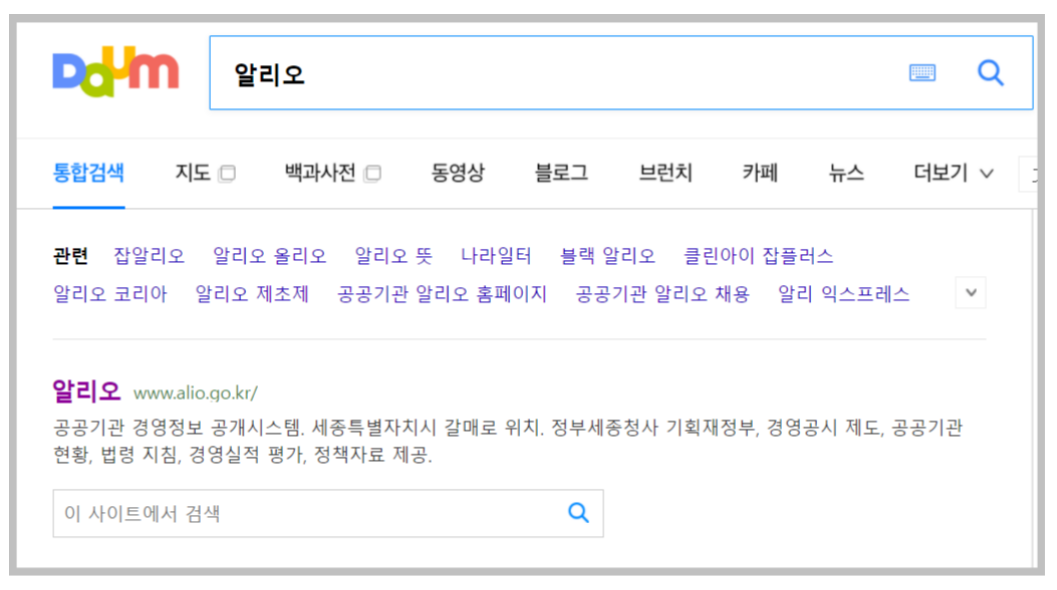Screen dimensions: 1057x590
Task: Open the 알리오 result title link
Action: 86,391
